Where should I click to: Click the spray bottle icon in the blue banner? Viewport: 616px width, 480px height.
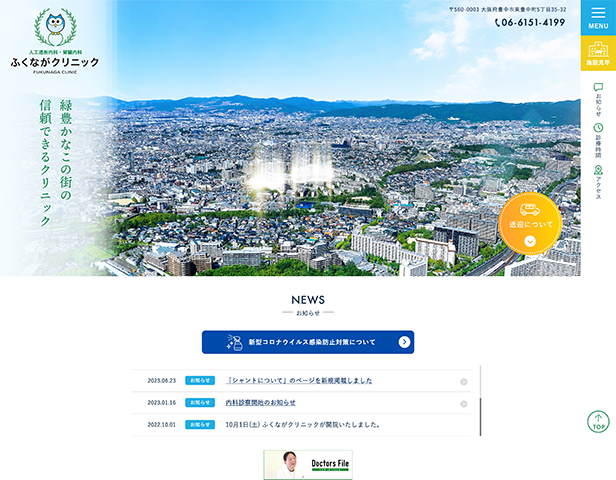click(235, 342)
